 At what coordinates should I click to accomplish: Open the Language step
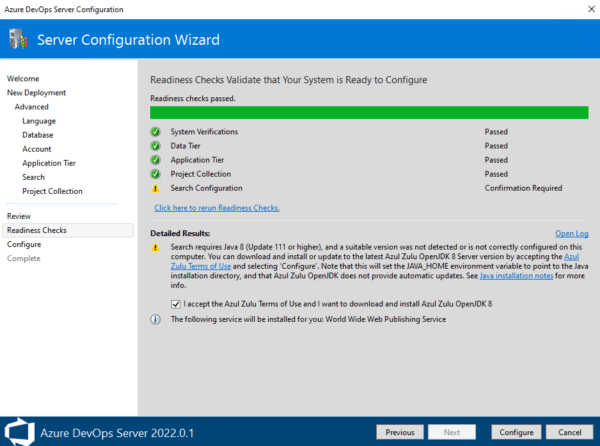[39, 121]
